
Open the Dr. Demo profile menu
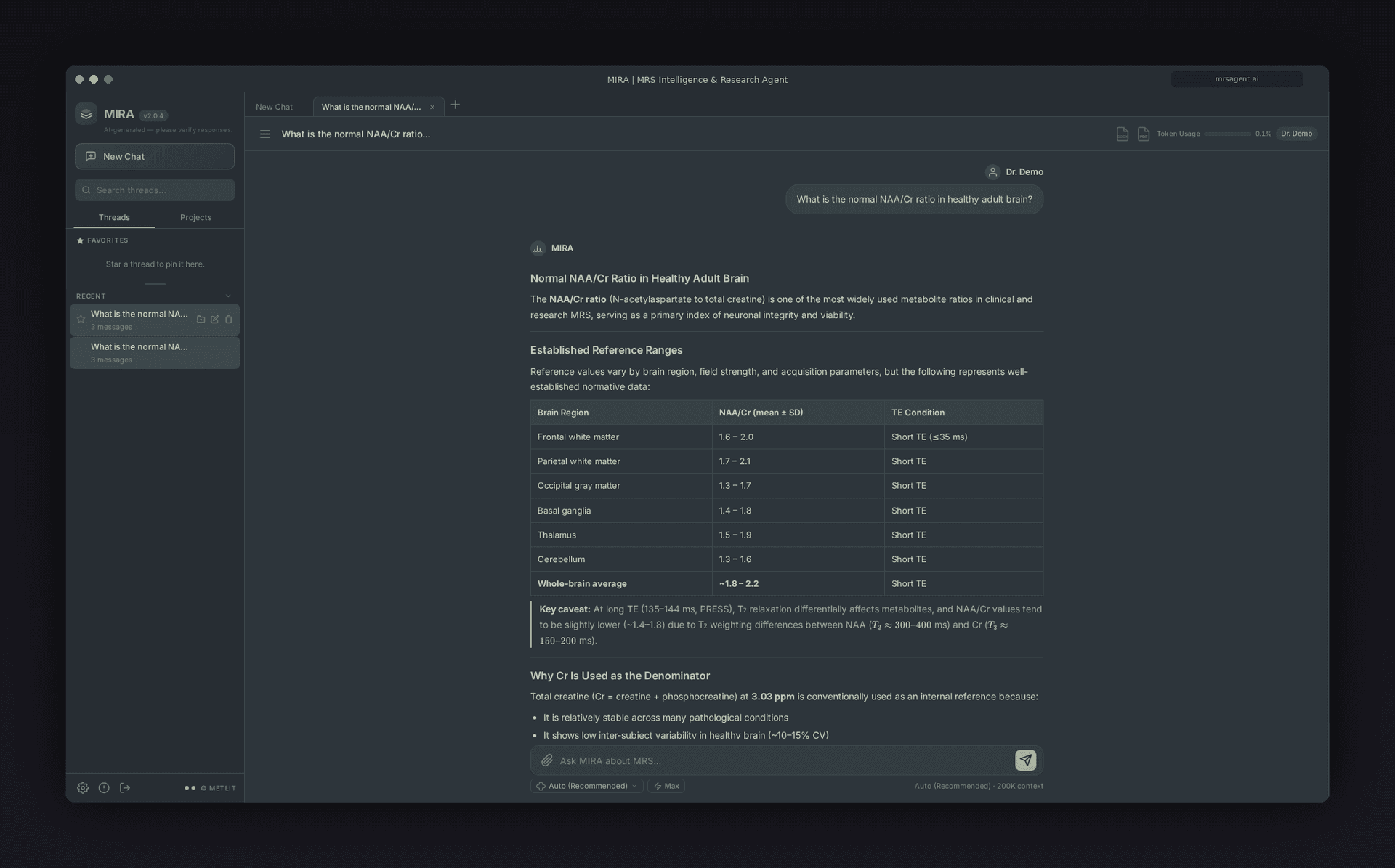[1297, 134]
